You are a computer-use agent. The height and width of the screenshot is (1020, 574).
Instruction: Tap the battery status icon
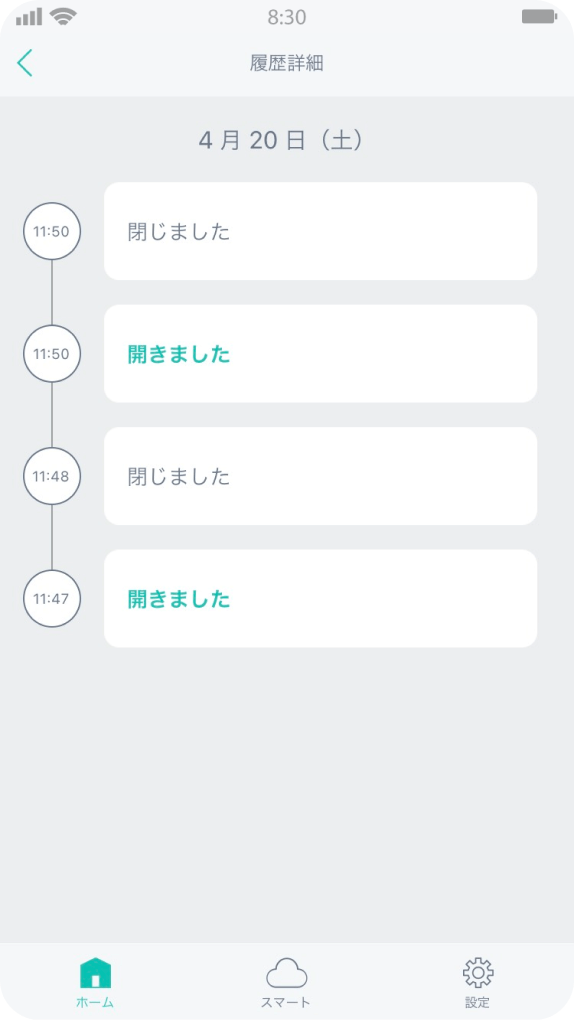pyautogui.click(x=539, y=17)
